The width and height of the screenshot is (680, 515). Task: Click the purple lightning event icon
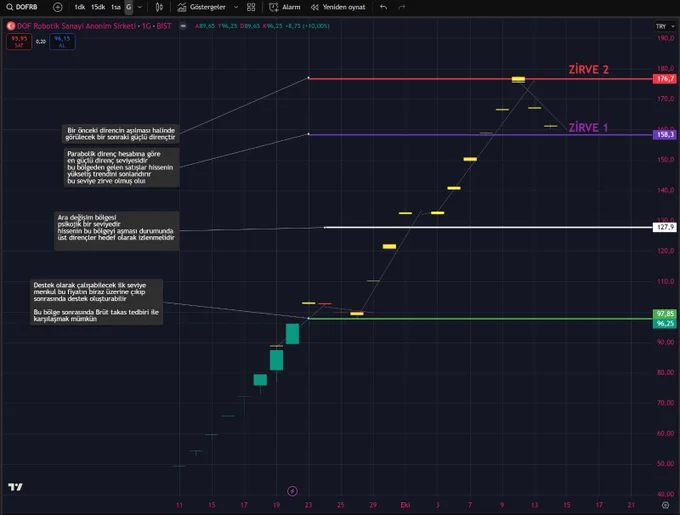pos(292,491)
